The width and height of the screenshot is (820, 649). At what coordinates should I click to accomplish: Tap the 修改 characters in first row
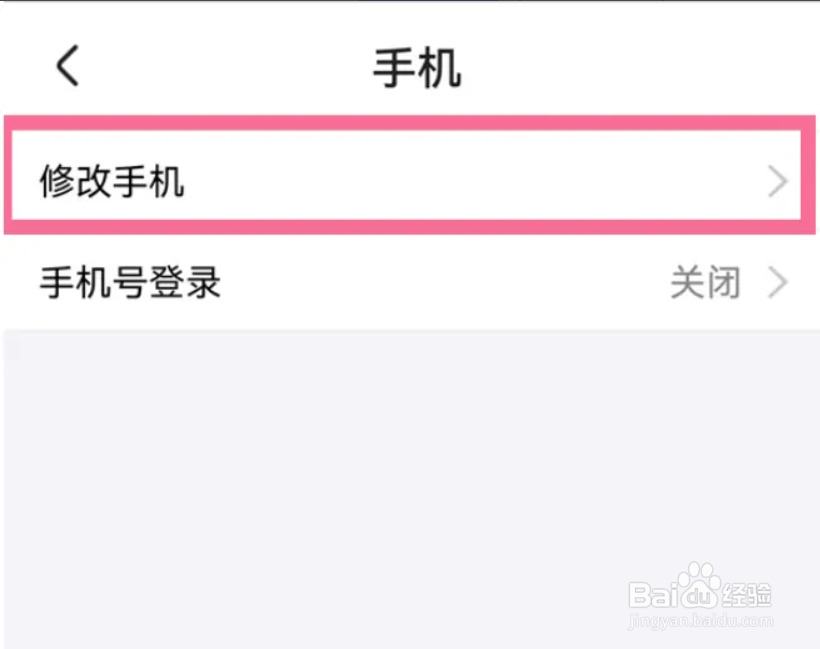pos(75,181)
